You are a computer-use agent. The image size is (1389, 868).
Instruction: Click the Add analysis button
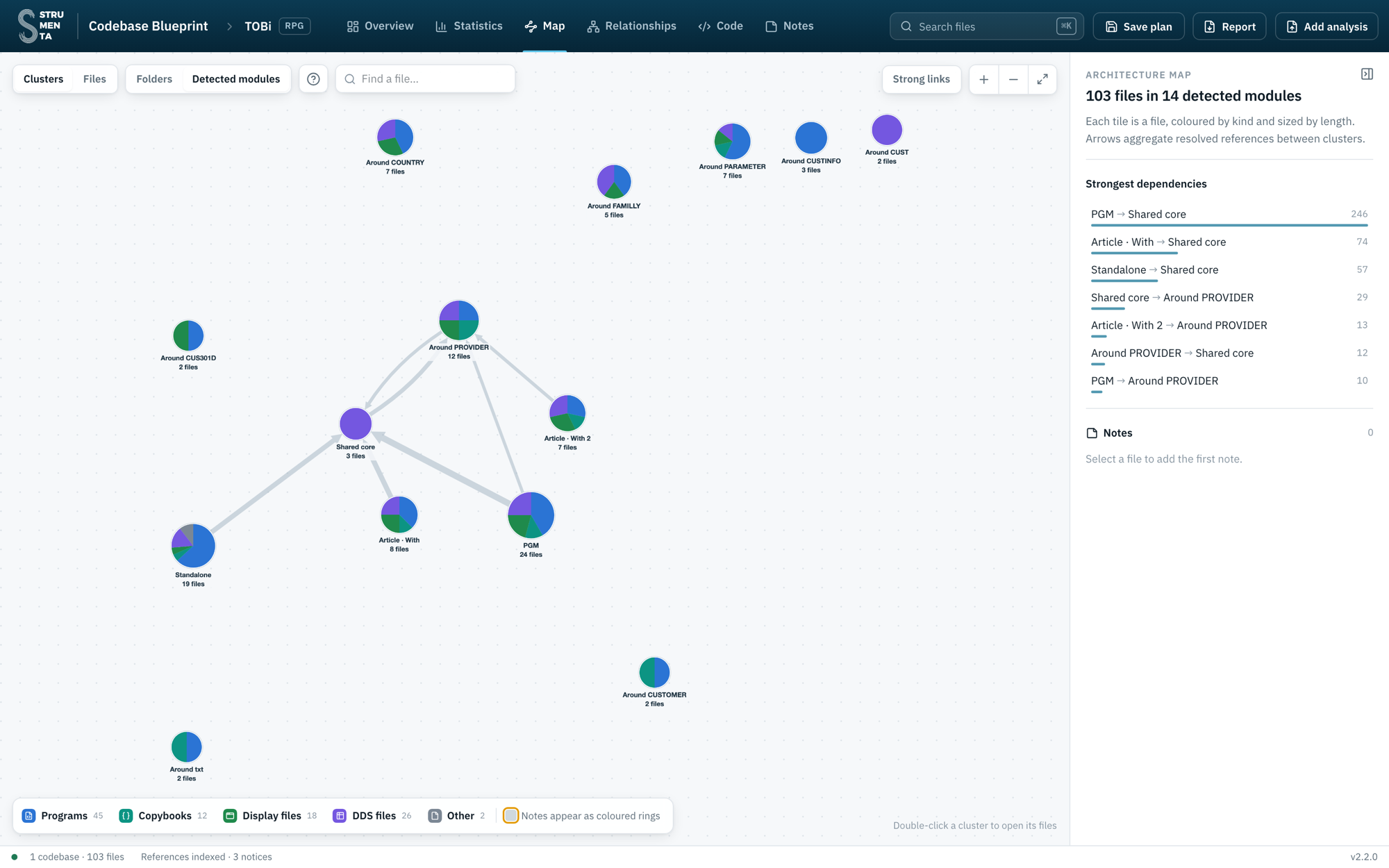pos(1326,26)
